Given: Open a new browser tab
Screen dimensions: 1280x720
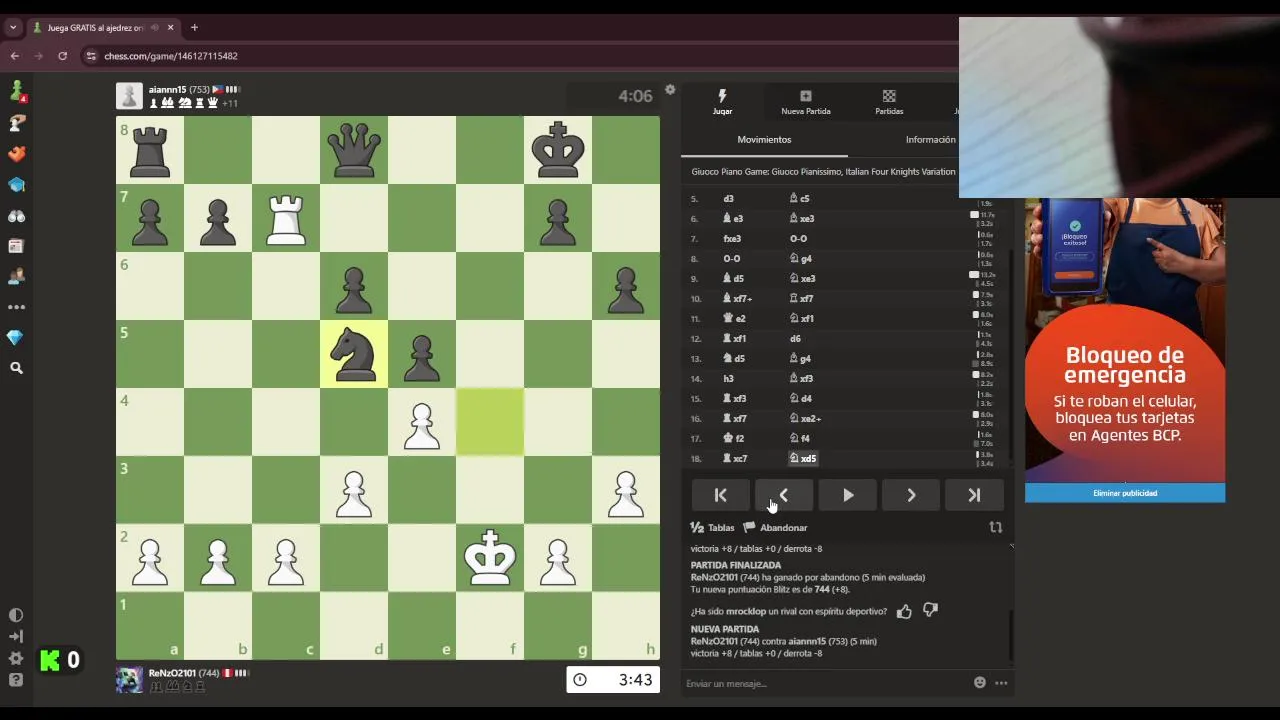Looking at the screenshot, I should pyautogui.click(x=194, y=27).
